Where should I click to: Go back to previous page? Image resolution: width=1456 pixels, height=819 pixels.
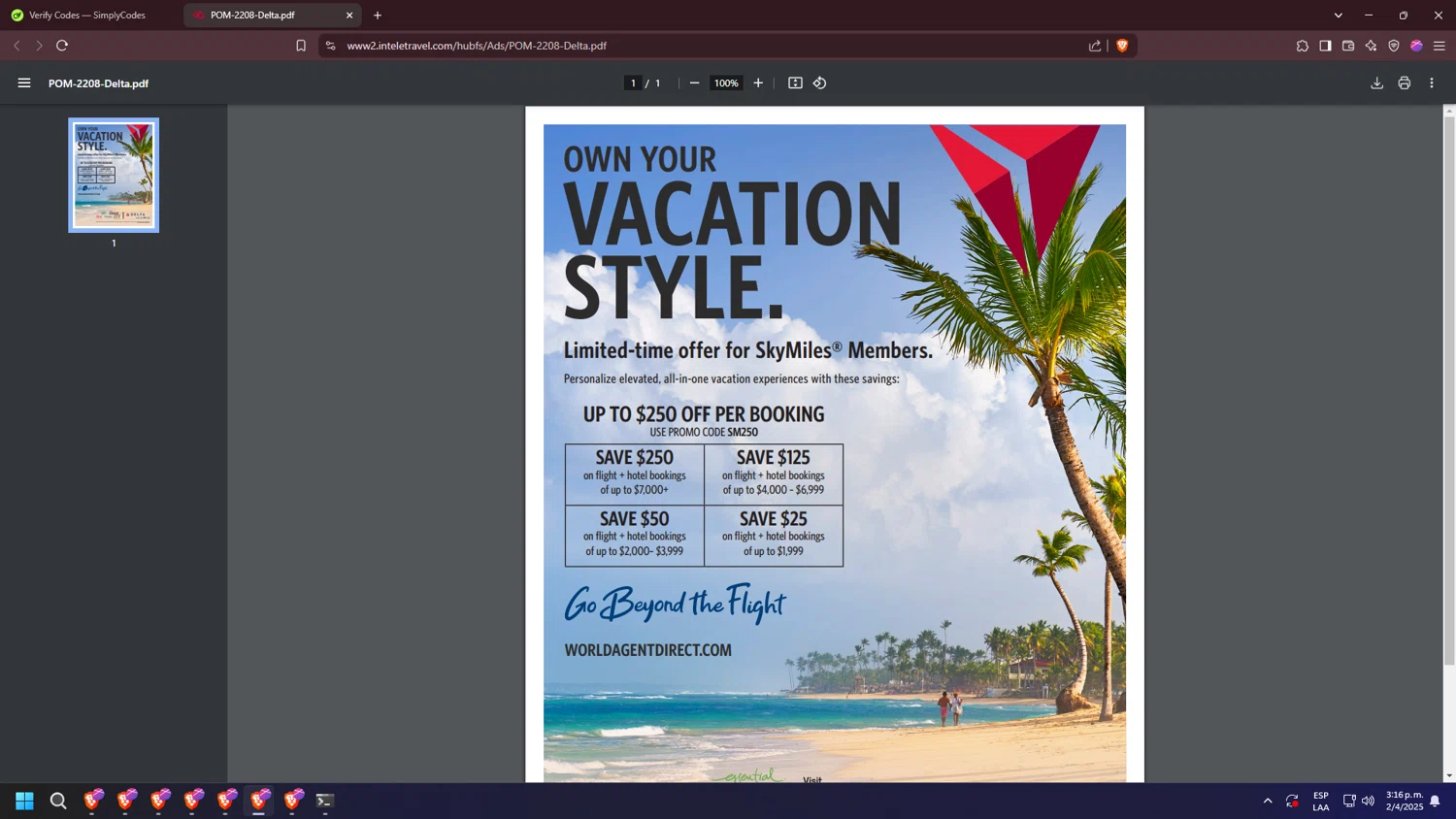[17, 46]
